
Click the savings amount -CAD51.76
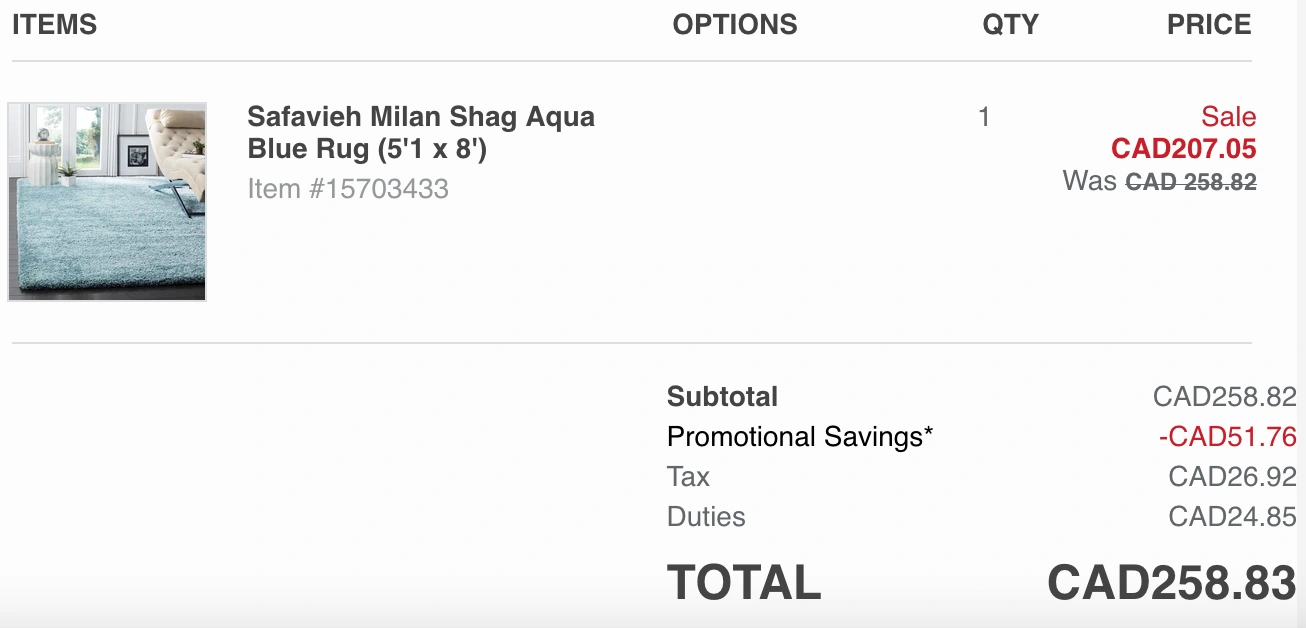tap(1228, 437)
